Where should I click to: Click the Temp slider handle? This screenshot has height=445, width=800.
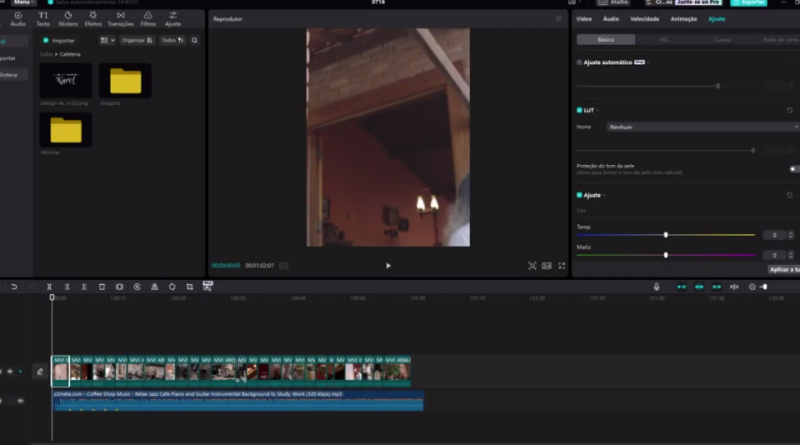pos(666,235)
